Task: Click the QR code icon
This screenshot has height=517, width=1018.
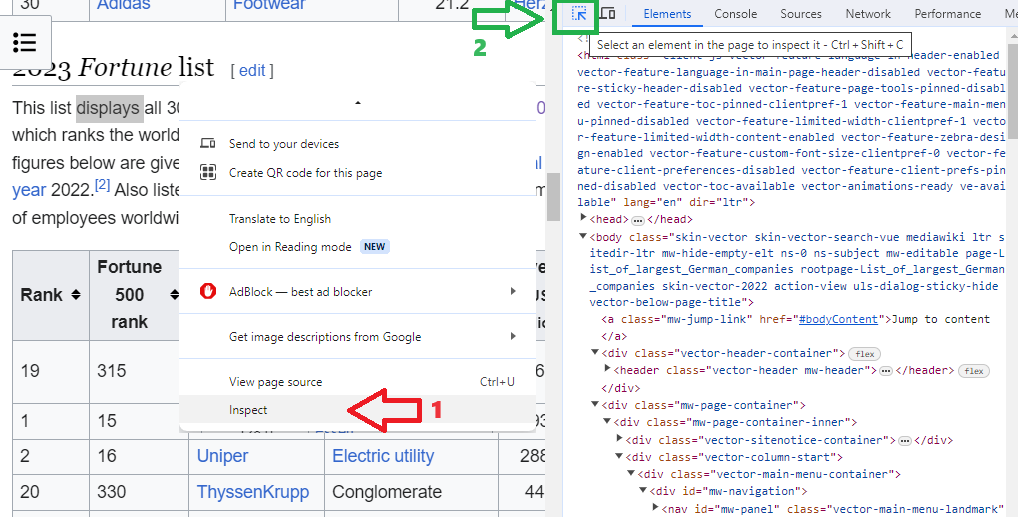Action: (208, 173)
